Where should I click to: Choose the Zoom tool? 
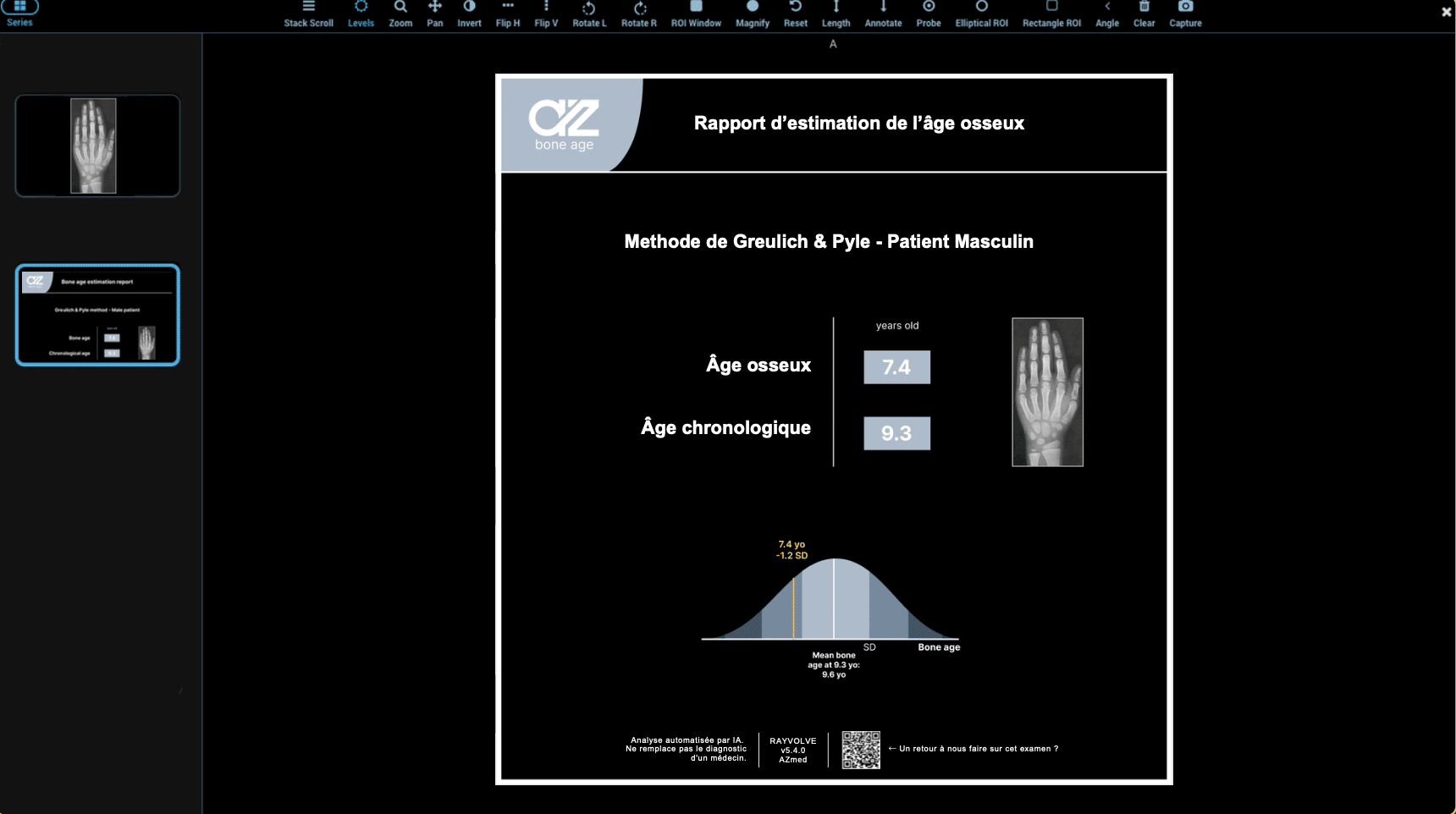pos(400,14)
